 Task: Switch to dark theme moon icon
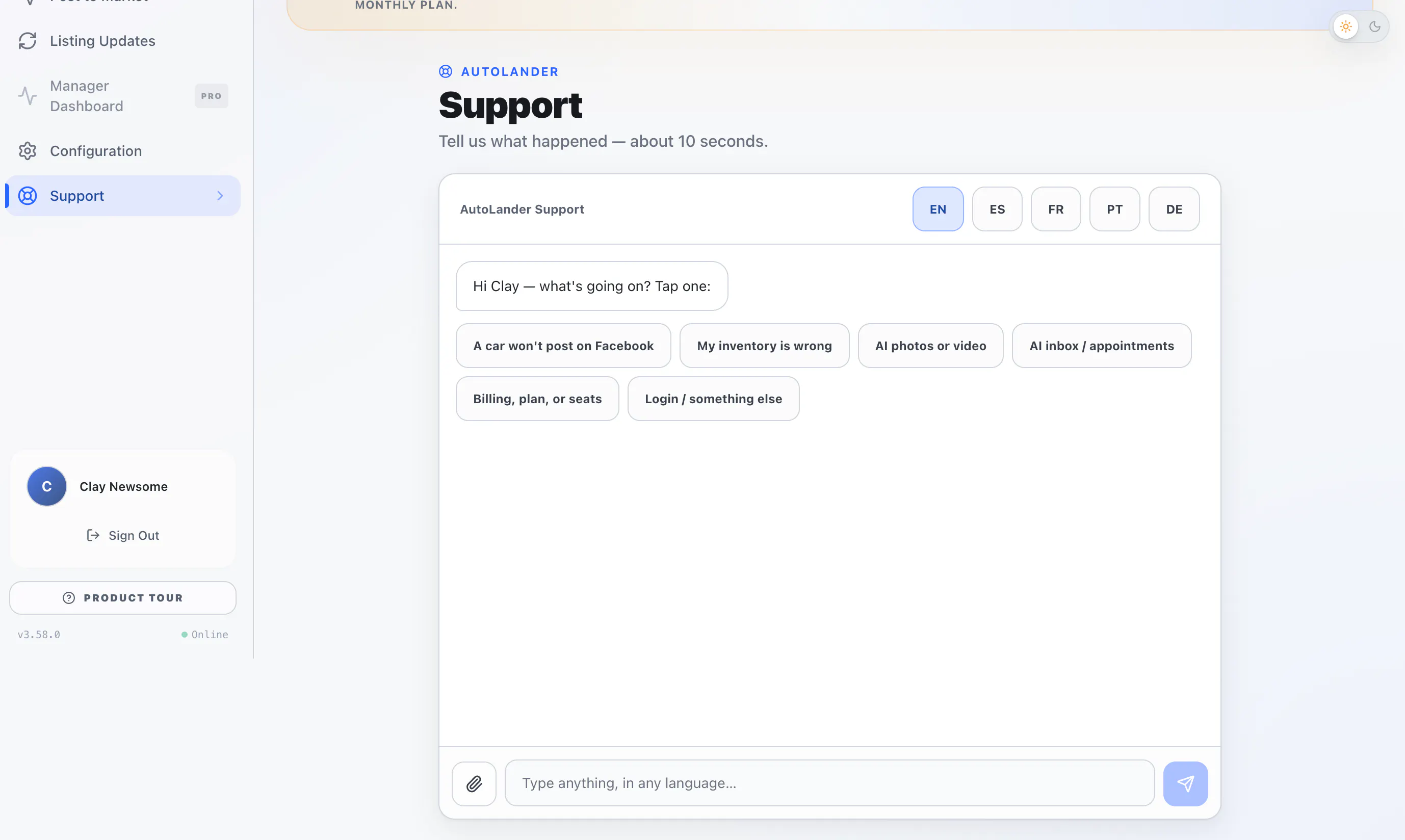(x=1374, y=27)
